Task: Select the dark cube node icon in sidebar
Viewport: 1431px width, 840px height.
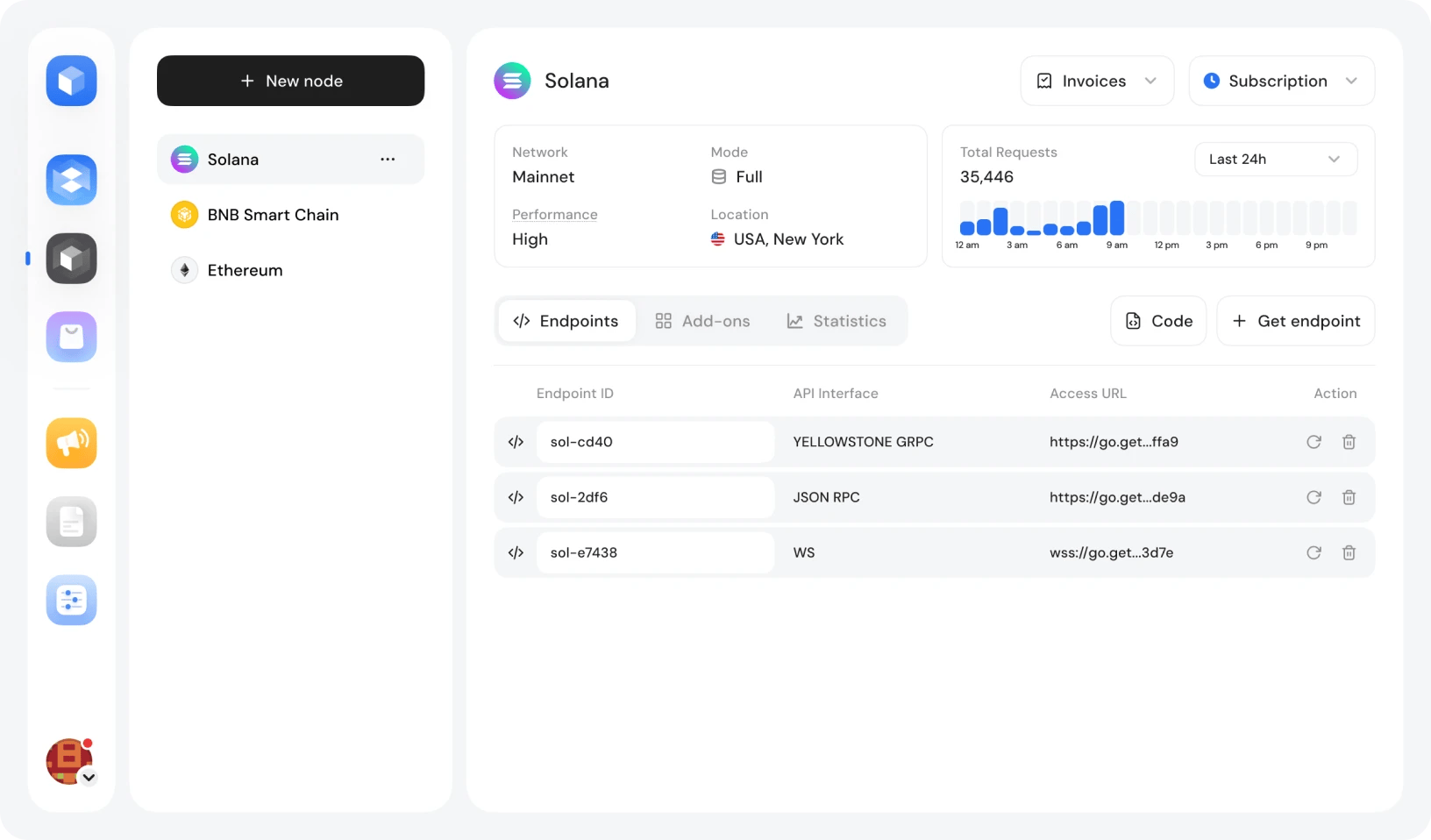Action: tap(70, 258)
